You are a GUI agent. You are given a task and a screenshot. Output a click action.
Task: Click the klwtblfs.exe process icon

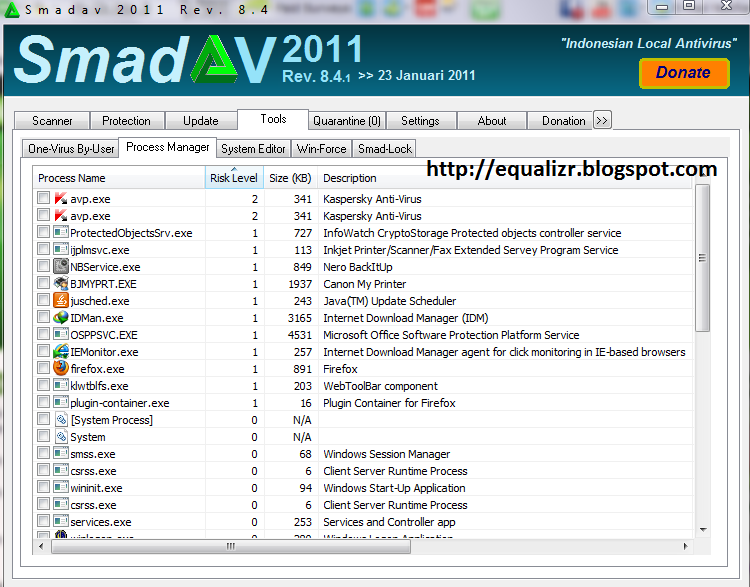click(61, 385)
